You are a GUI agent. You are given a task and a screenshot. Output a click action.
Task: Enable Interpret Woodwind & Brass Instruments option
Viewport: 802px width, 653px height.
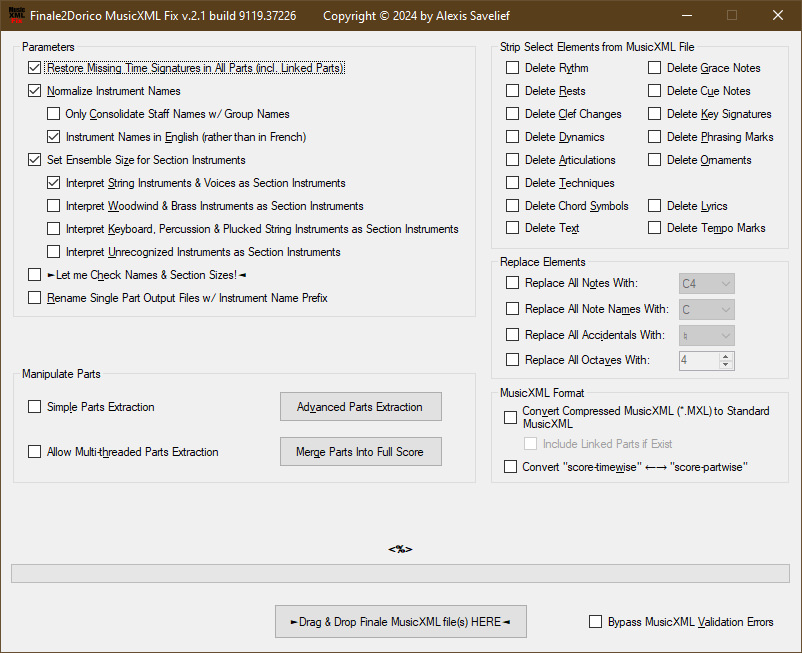point(53,206)
